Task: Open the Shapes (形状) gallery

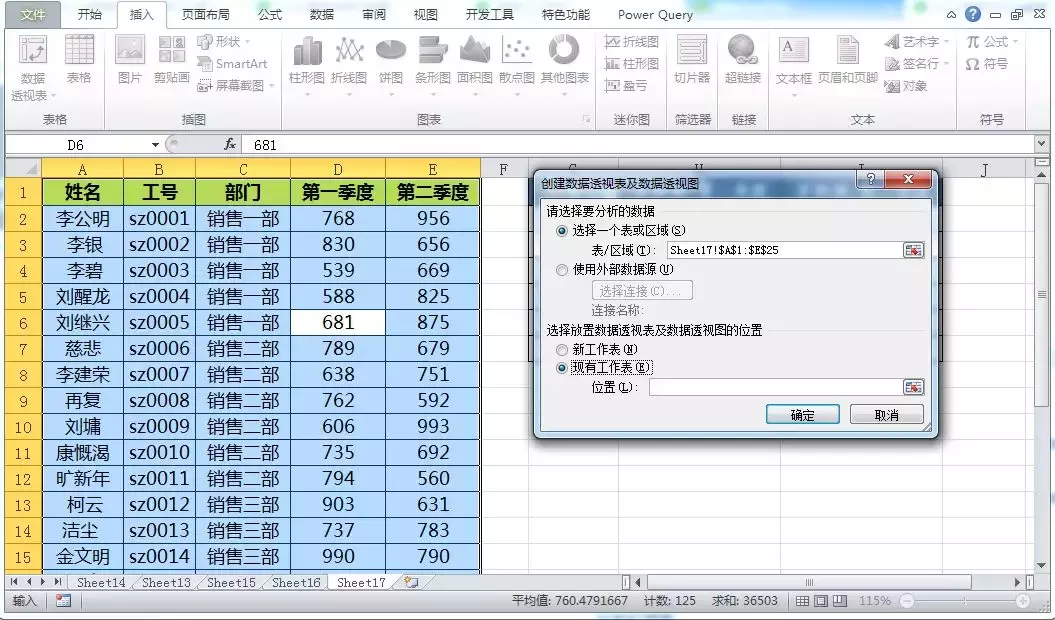Action: click(223, 42)
